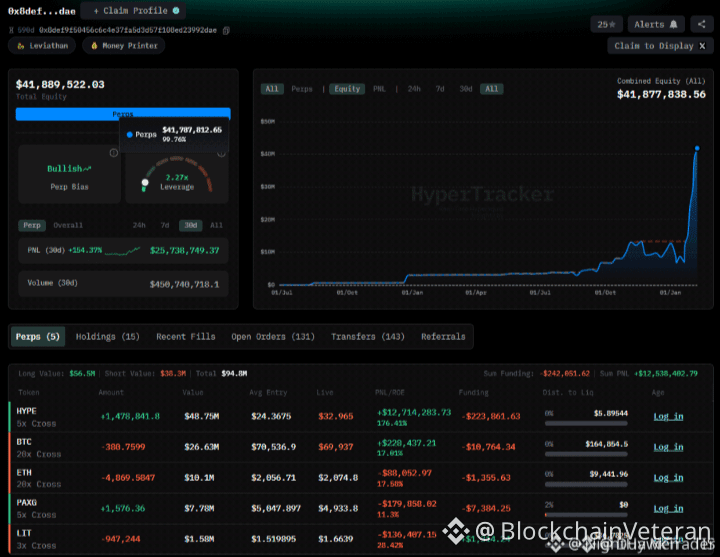Copy the wallet address icon
The height and width of the screenshot is (557, 720).
coord(226,30)
